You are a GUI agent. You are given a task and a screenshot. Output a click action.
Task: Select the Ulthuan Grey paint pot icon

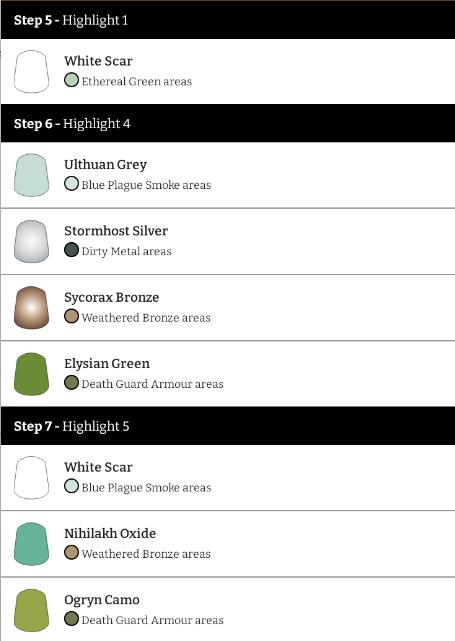pos(31,175)
